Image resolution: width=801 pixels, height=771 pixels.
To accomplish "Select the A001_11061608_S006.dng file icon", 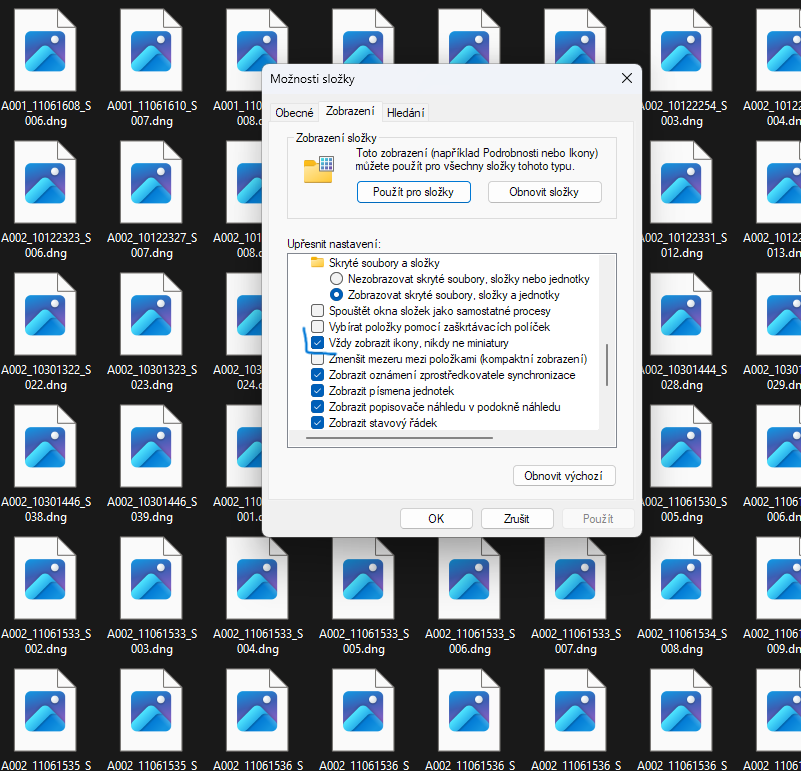I will point(44,51).
